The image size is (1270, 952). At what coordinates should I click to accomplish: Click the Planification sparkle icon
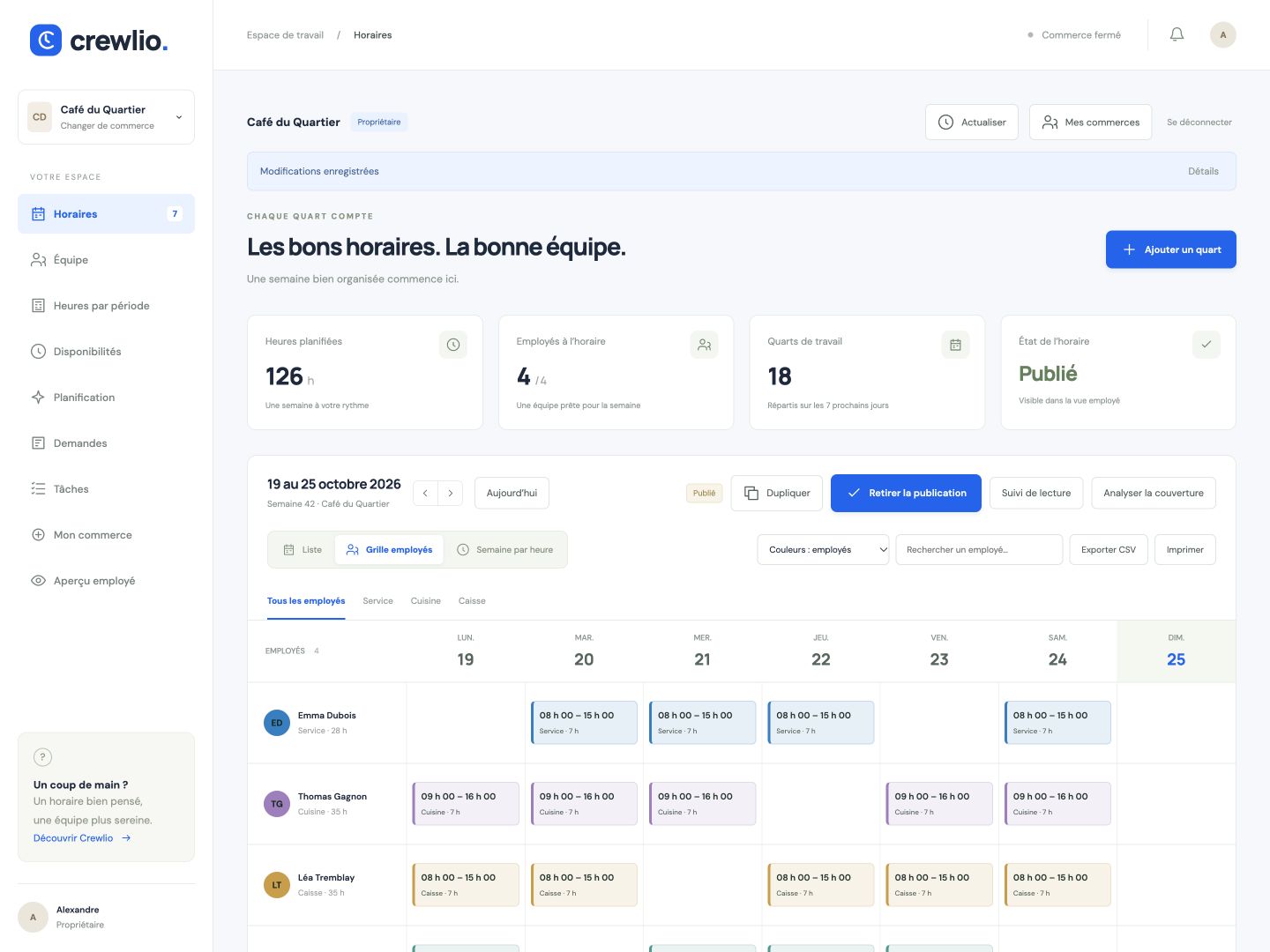(38, 398)
